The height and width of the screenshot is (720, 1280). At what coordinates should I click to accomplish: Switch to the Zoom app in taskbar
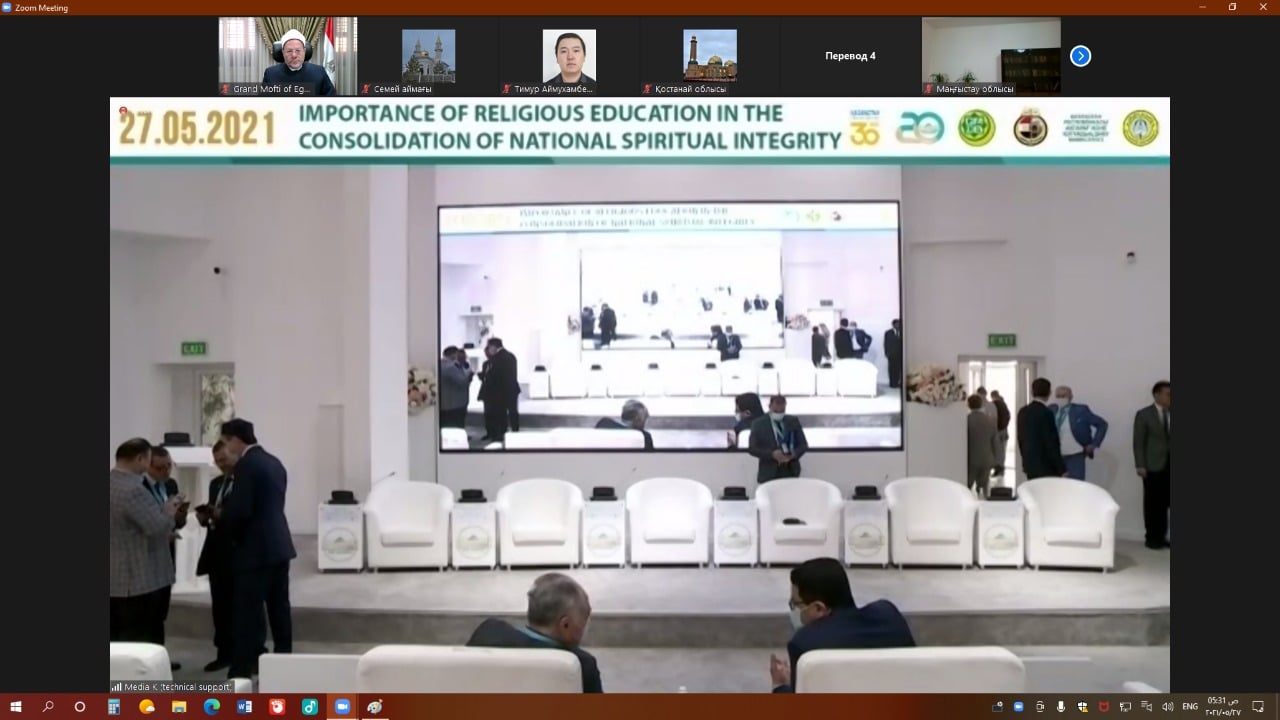coord(342,707)
